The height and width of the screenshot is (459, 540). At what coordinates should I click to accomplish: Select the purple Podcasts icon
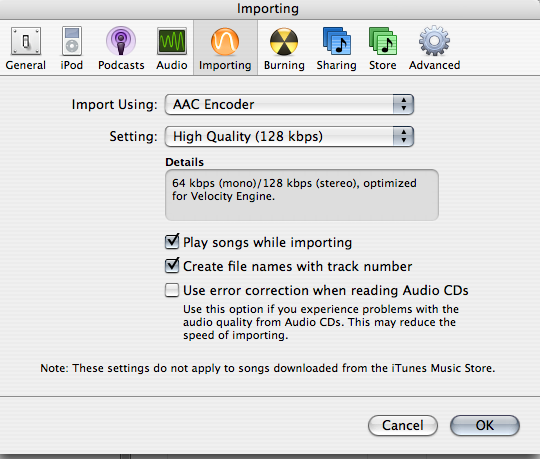(x=121, y=41)
